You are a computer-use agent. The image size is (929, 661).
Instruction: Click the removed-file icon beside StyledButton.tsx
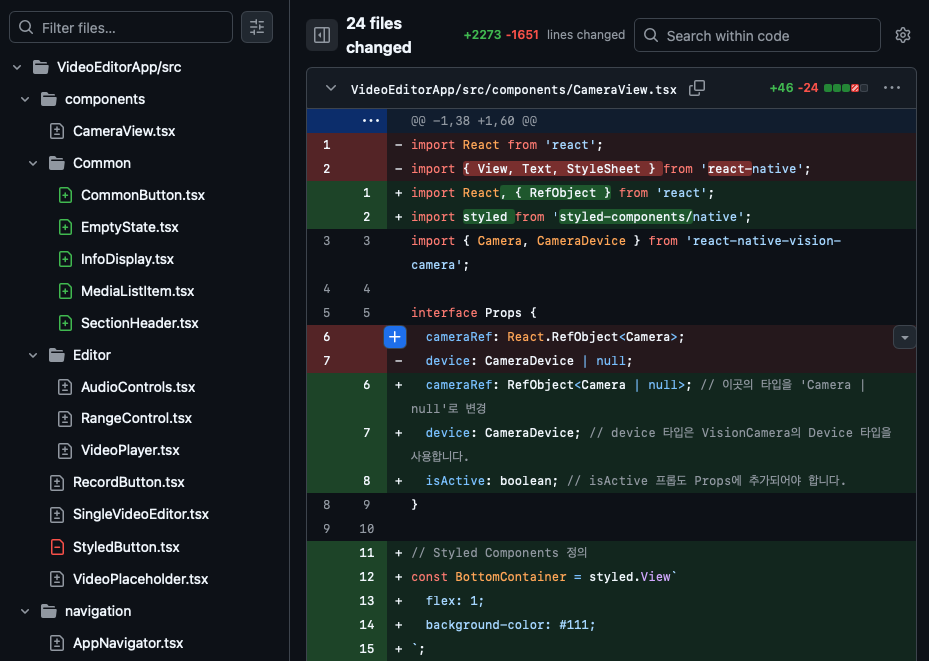[x=57, y=547]
